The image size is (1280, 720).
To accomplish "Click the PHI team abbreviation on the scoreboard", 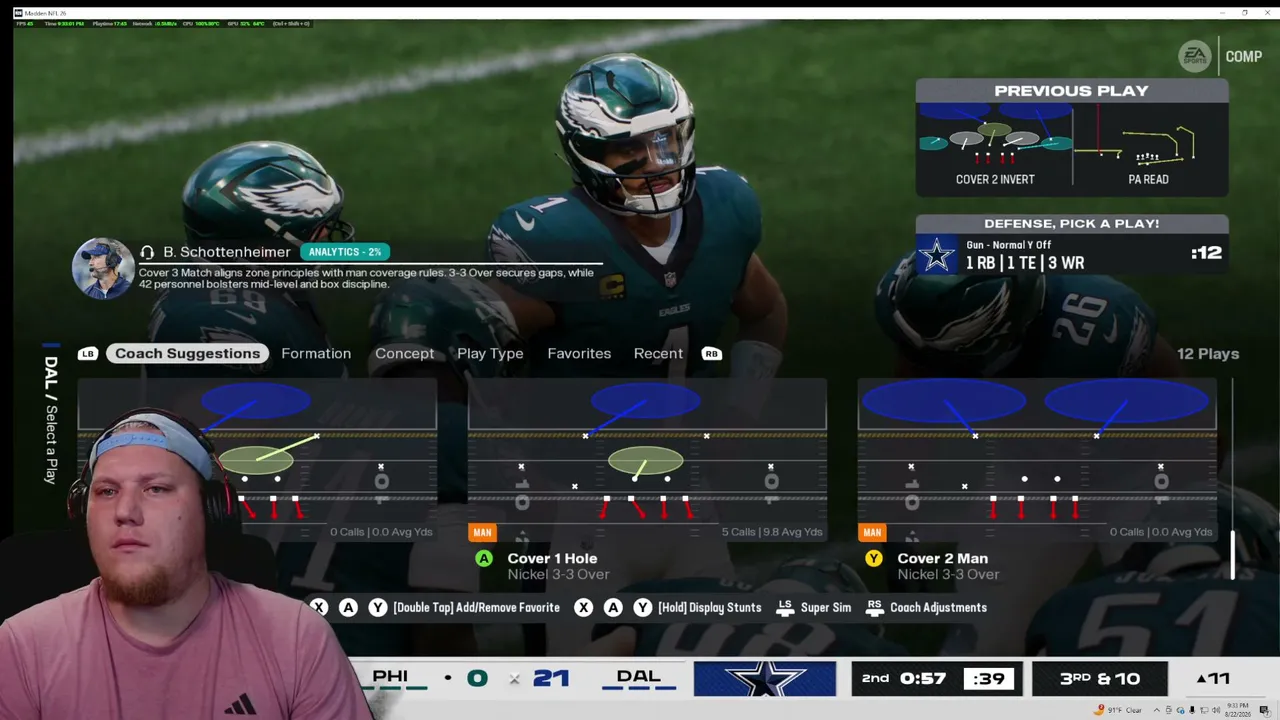I will point(390,677).
